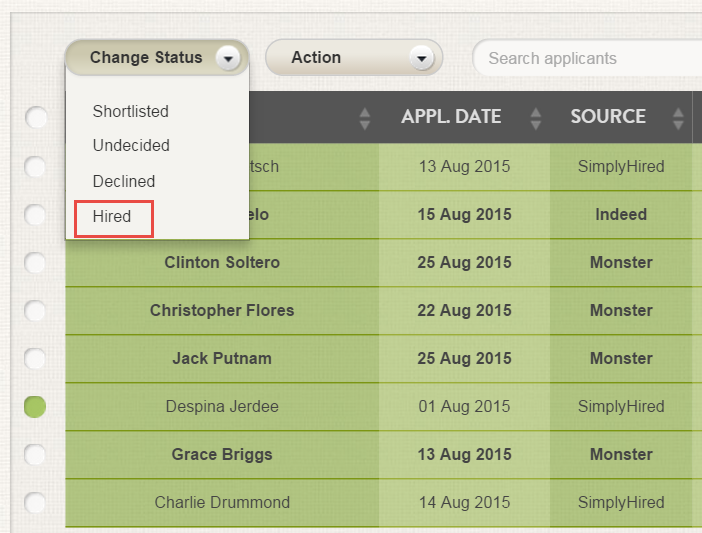Open applicant Christopher Flores
This screenshot has width=702, height=533.
222,311
